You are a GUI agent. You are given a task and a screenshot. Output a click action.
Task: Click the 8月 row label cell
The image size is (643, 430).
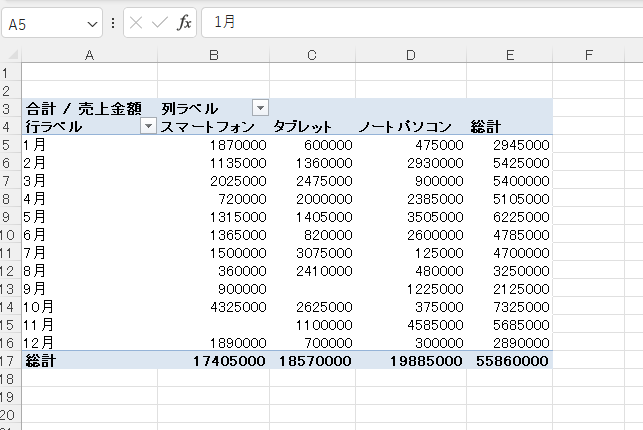point(90,271)
